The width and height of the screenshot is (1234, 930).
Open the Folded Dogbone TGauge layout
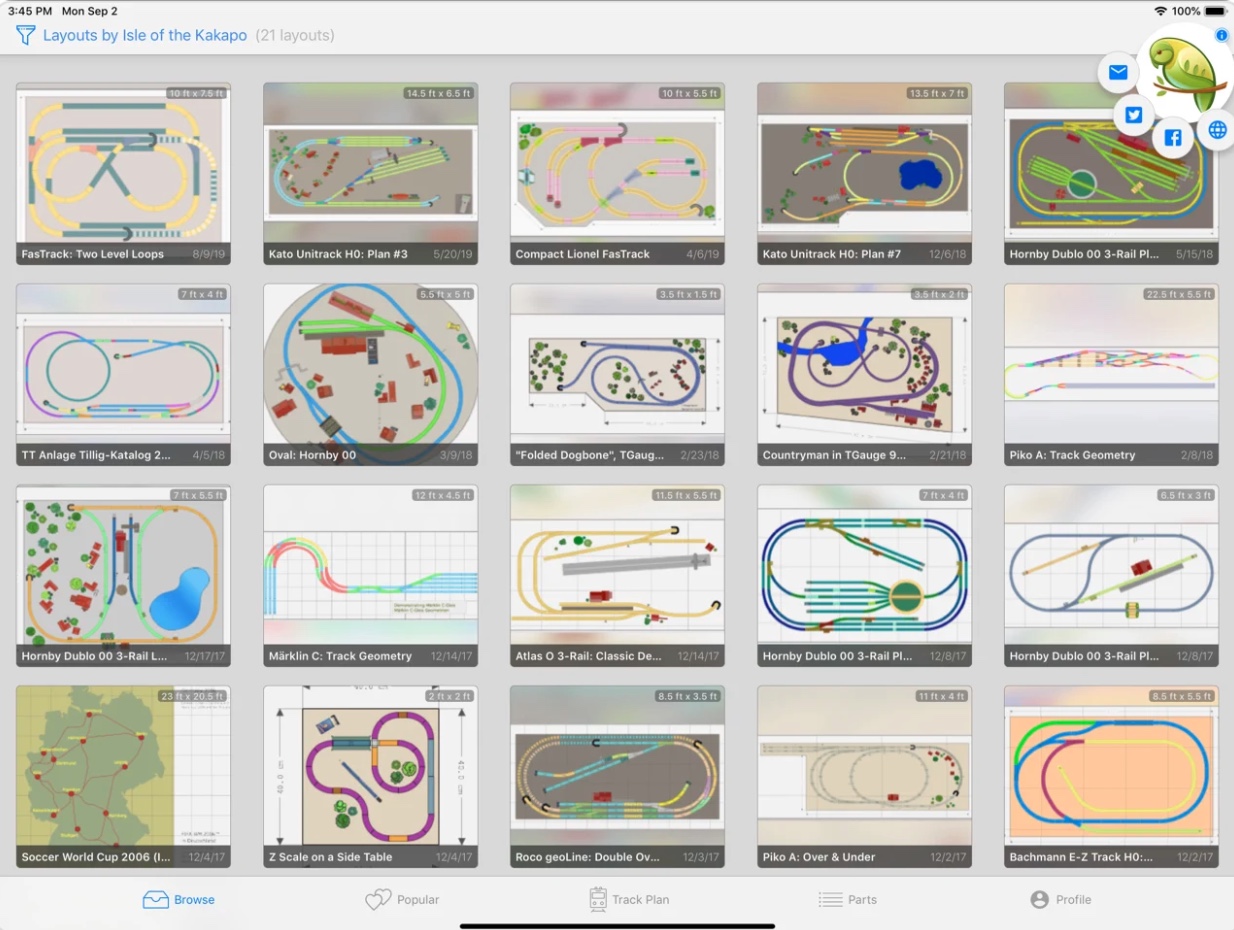tap(617, 375)
